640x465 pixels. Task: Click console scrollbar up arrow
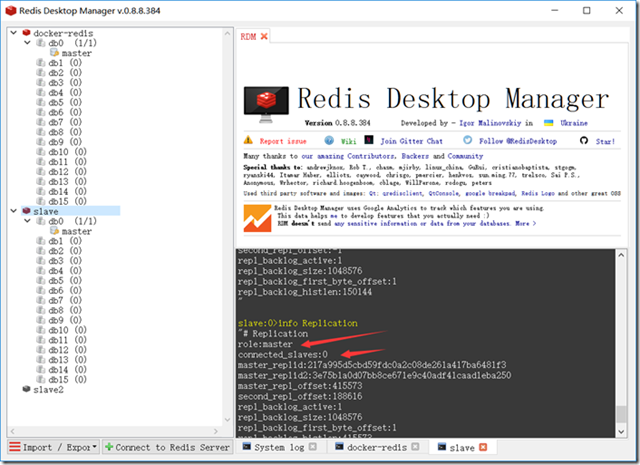[621, 255]
